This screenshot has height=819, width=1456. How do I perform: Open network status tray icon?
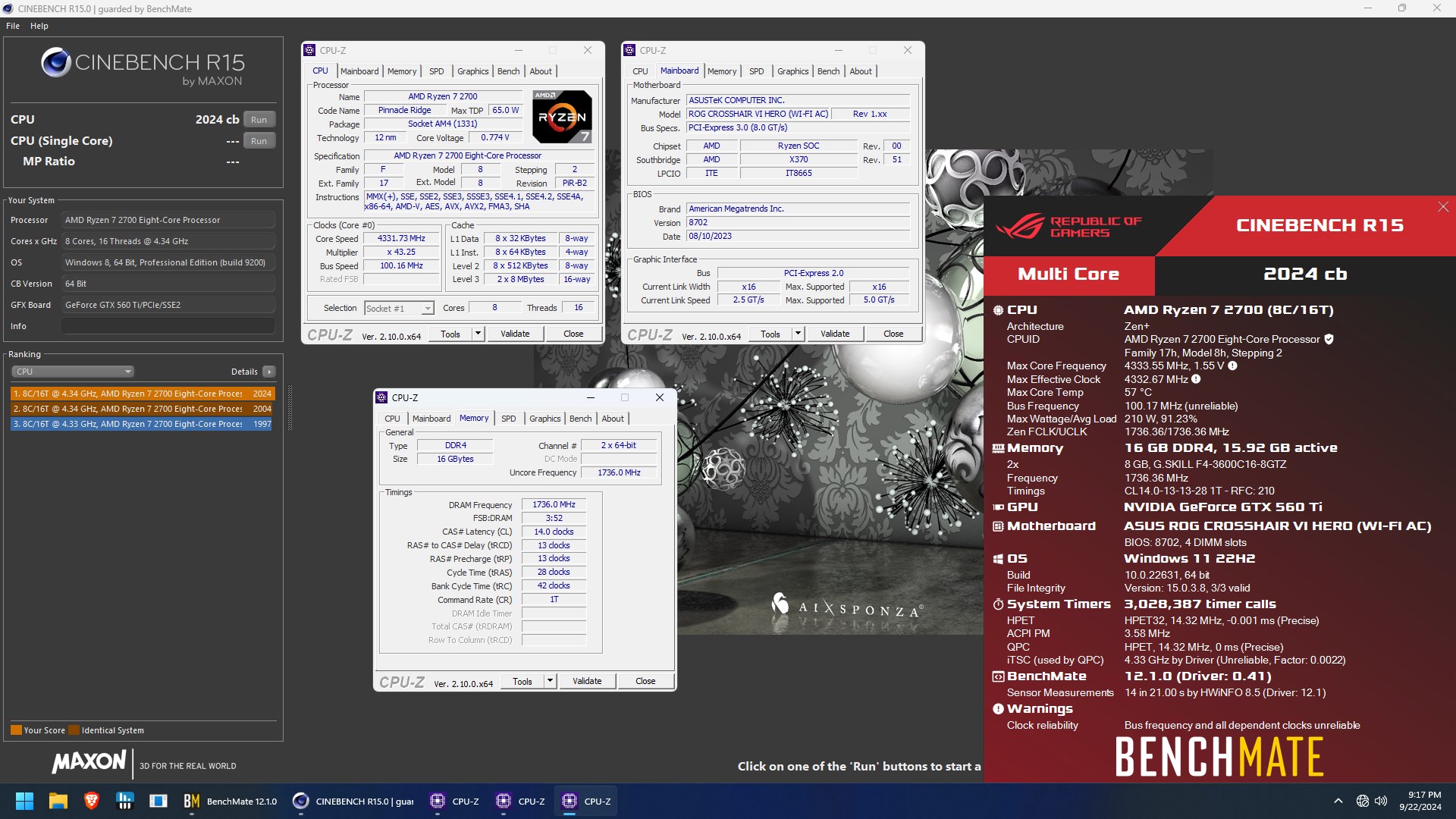click(x=1362, y=801)
